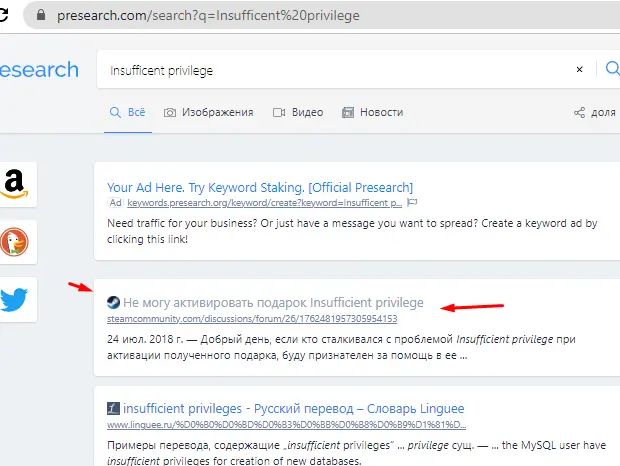Click the доля share button
The height and width of the screenshot is (466, 620).
coord(595,113)
